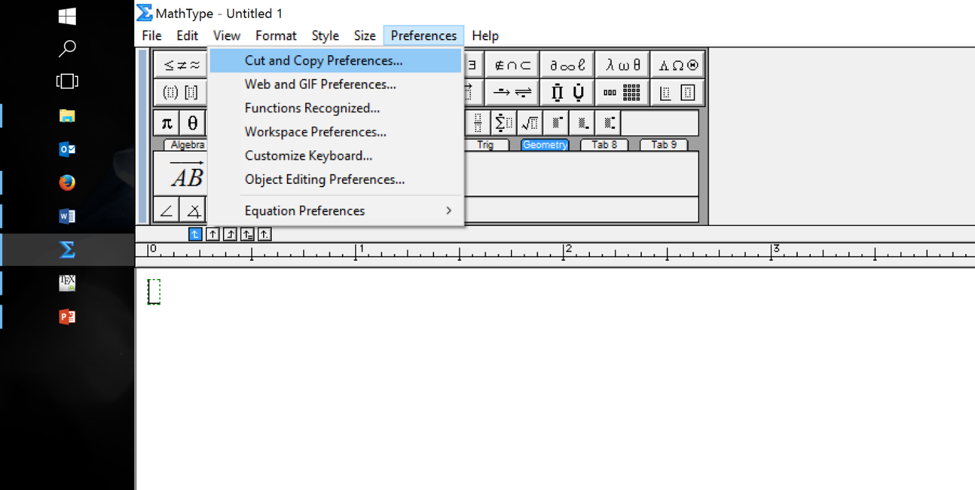Open File Explorer from taskbar
This screenshot has height=490, width=975.
(67, 116)
